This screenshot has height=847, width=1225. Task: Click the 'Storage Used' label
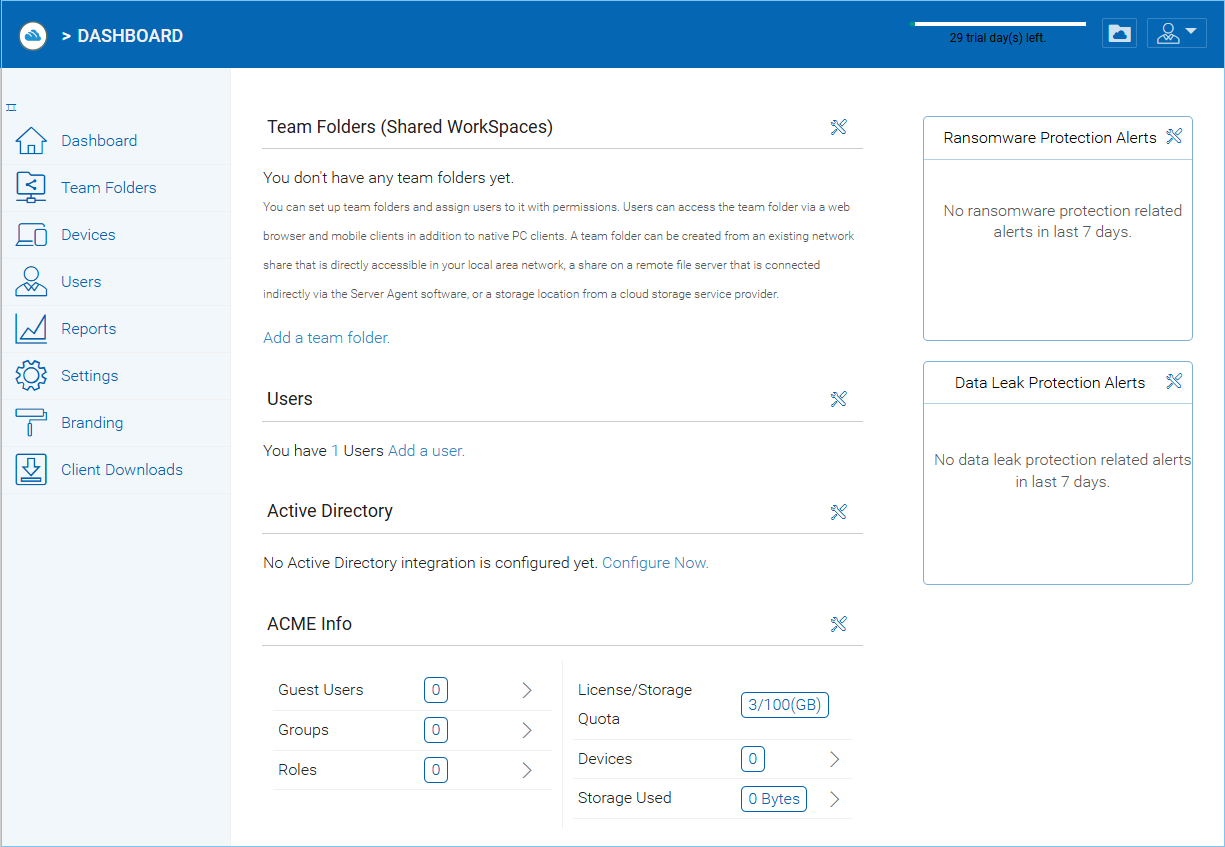click(625, 798)
